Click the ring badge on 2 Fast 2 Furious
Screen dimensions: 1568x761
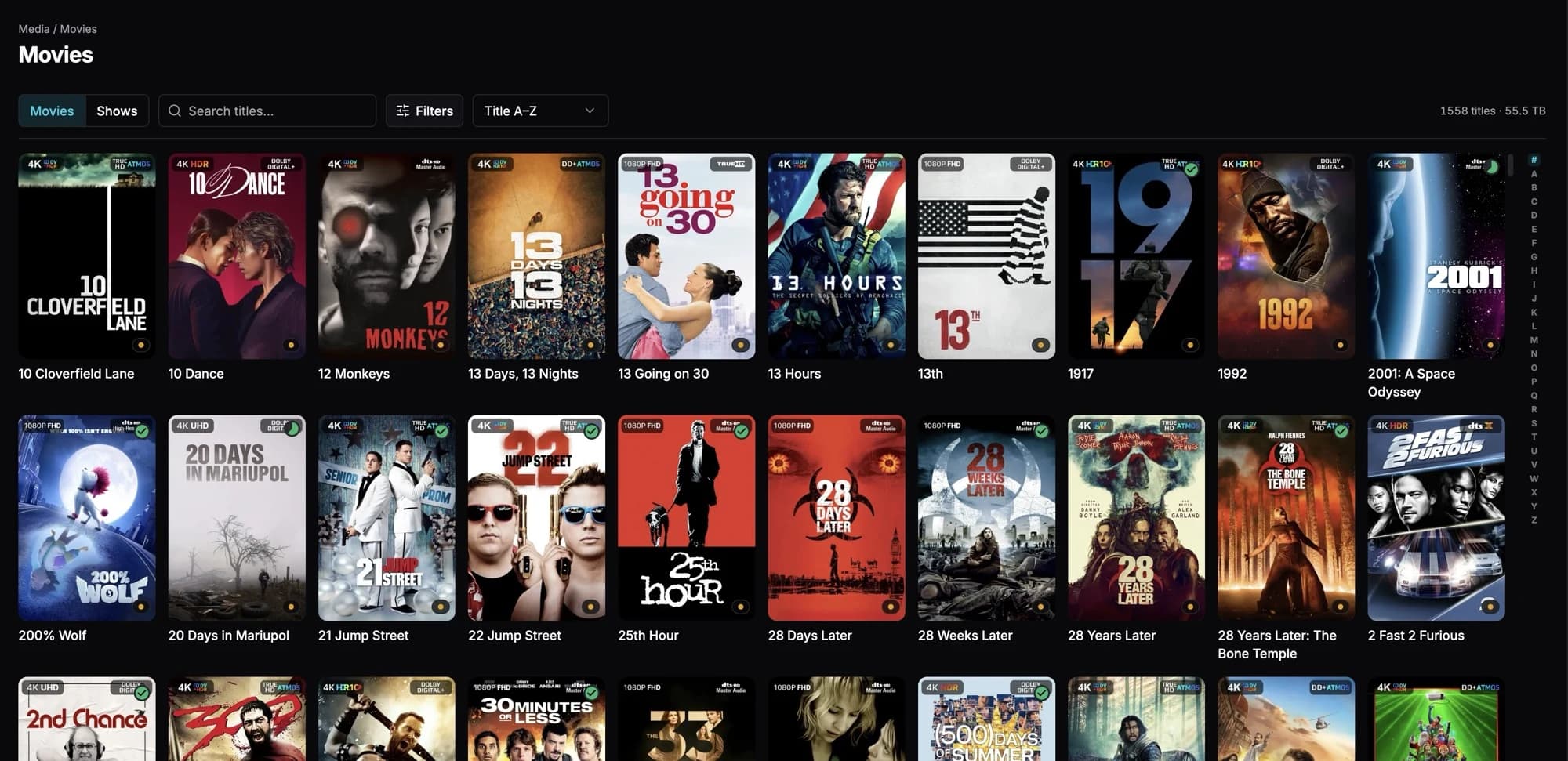point(1489,606)
